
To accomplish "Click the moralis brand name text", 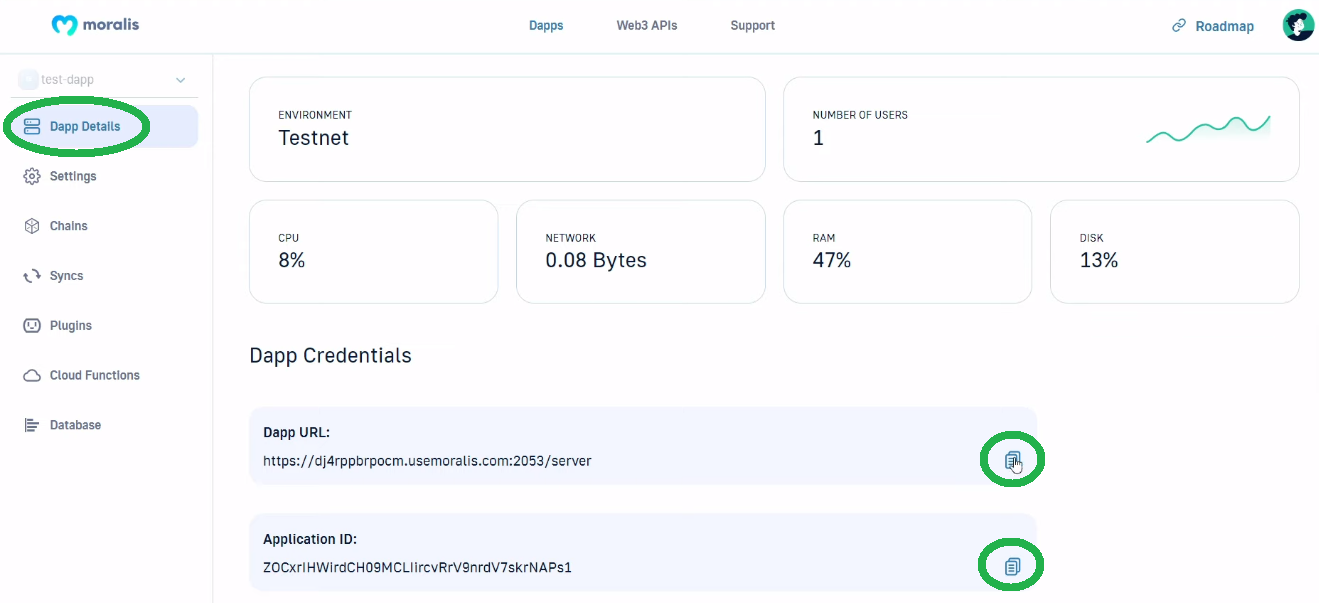I will click(112, 25).
